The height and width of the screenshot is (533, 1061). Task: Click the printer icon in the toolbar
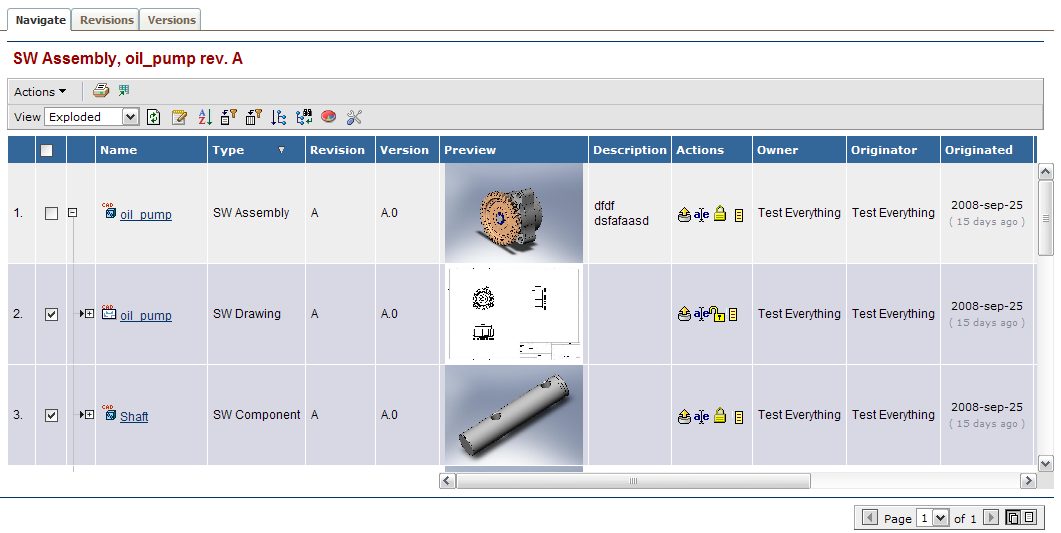tap(101, 91)
